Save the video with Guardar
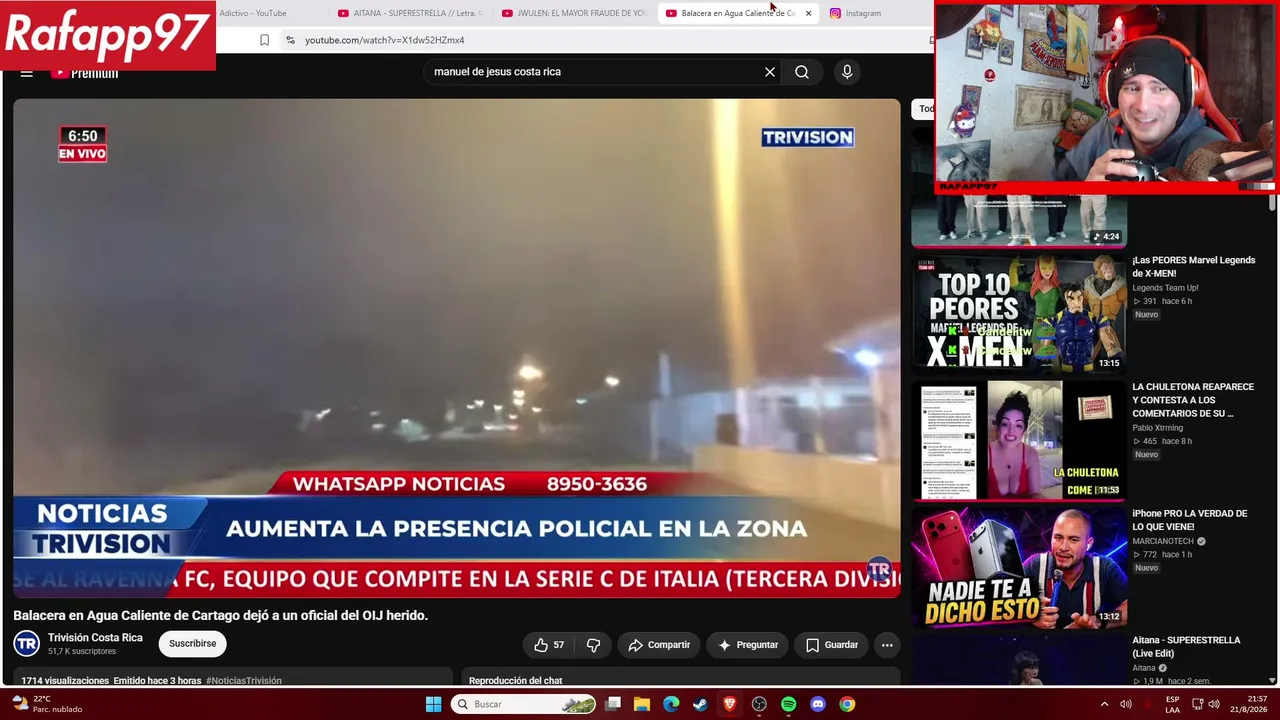The image size is (1280, 720). click(x=832, y=645)
